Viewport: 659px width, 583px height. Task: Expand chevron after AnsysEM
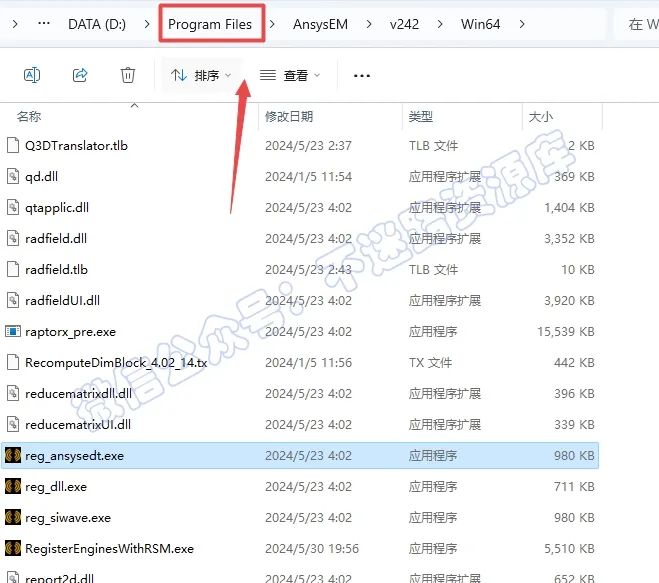coord(369,24)
